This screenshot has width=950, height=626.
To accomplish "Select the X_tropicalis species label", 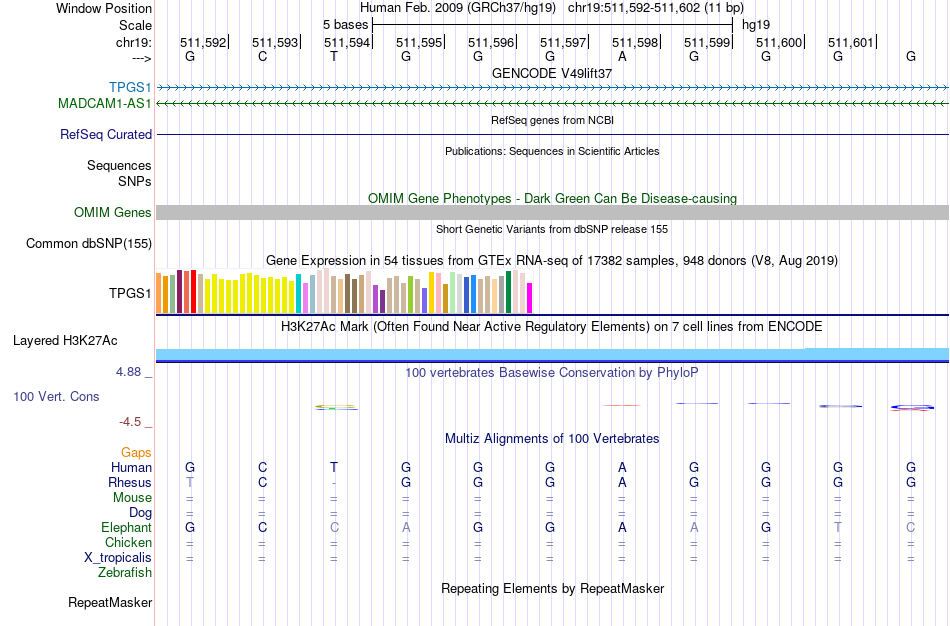I will (x=118, y=558).
